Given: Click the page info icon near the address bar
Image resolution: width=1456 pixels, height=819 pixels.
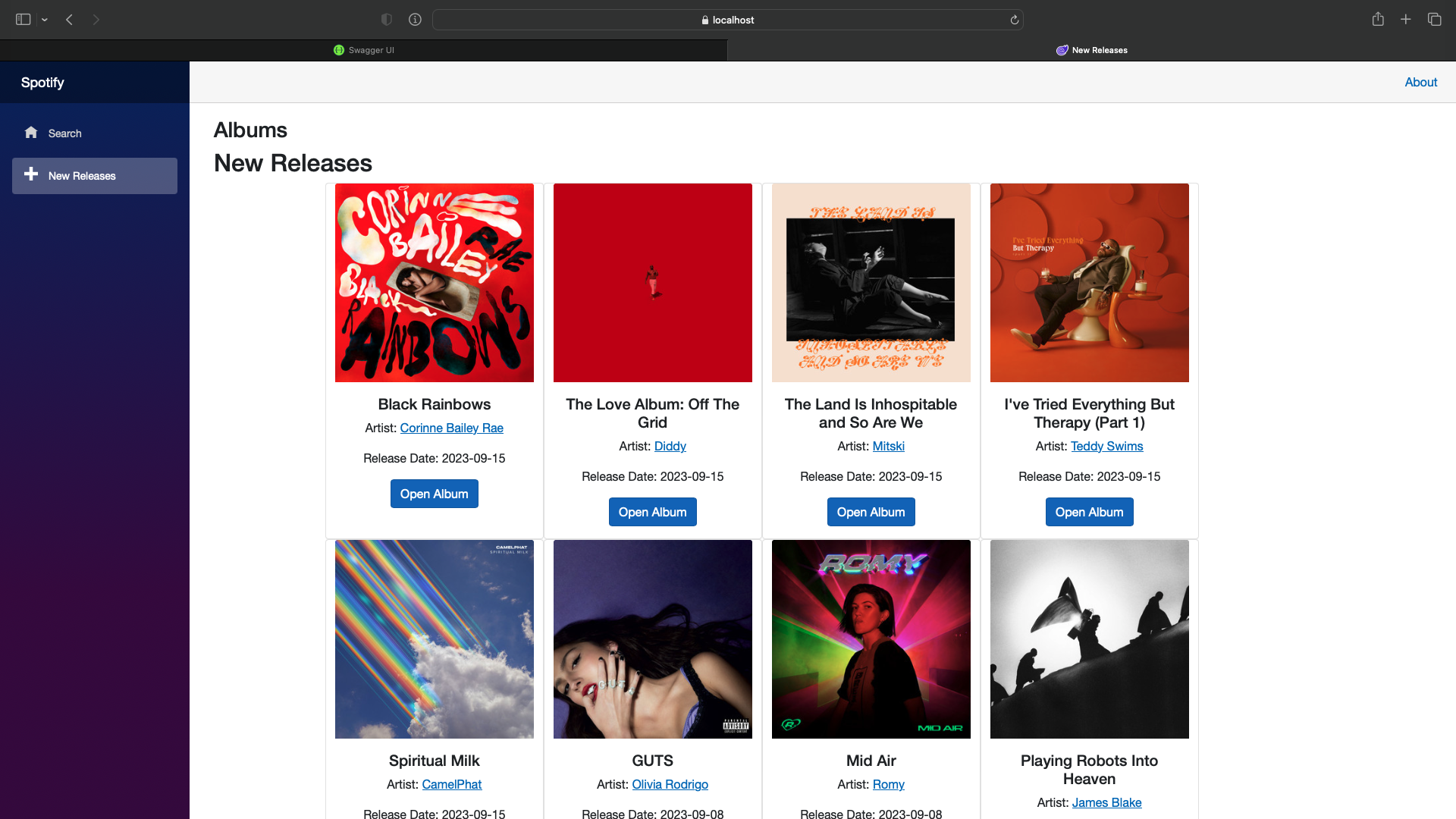Looking at the screenshot, I should pyautogui.click(x=415, y=19).
